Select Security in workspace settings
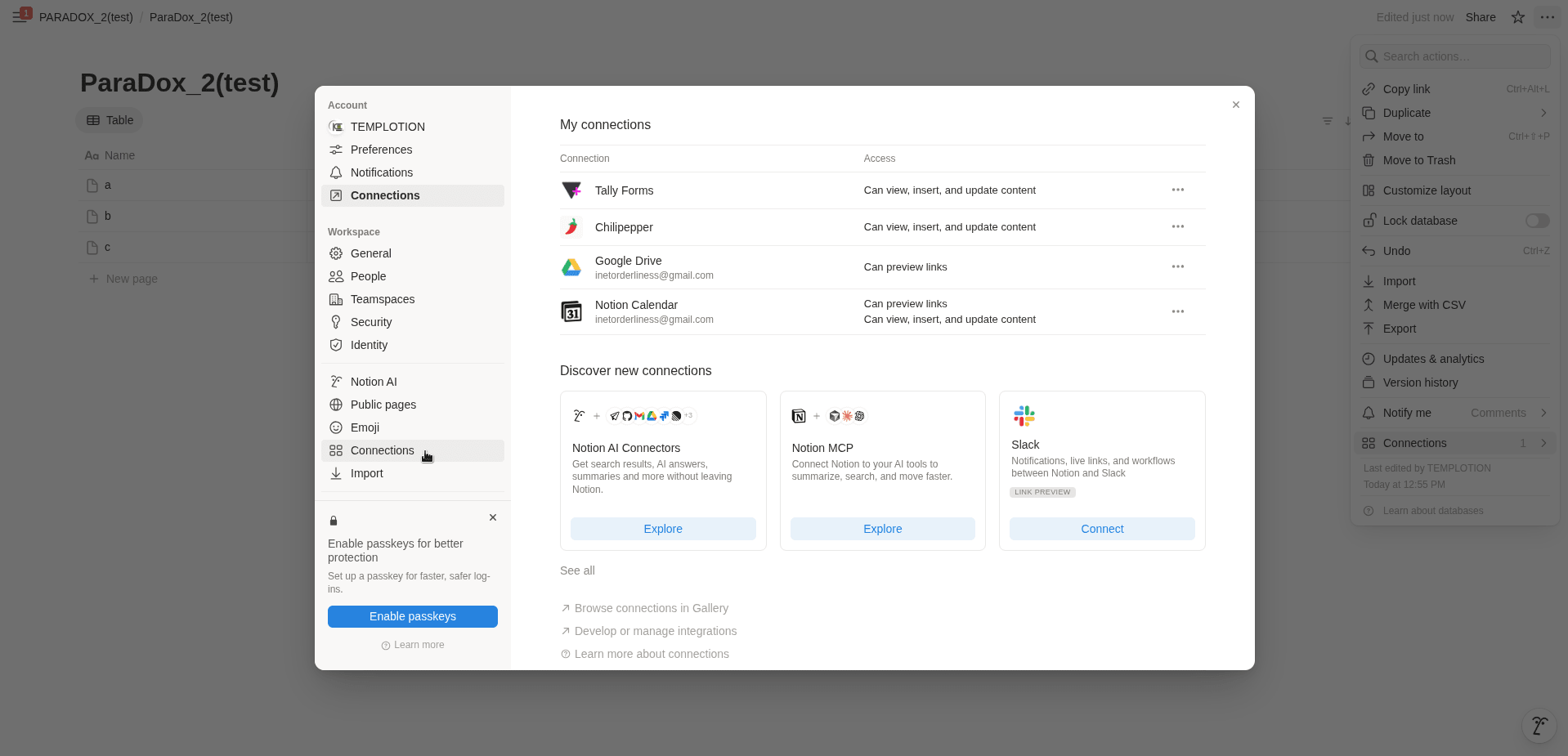 click(371, 322)
